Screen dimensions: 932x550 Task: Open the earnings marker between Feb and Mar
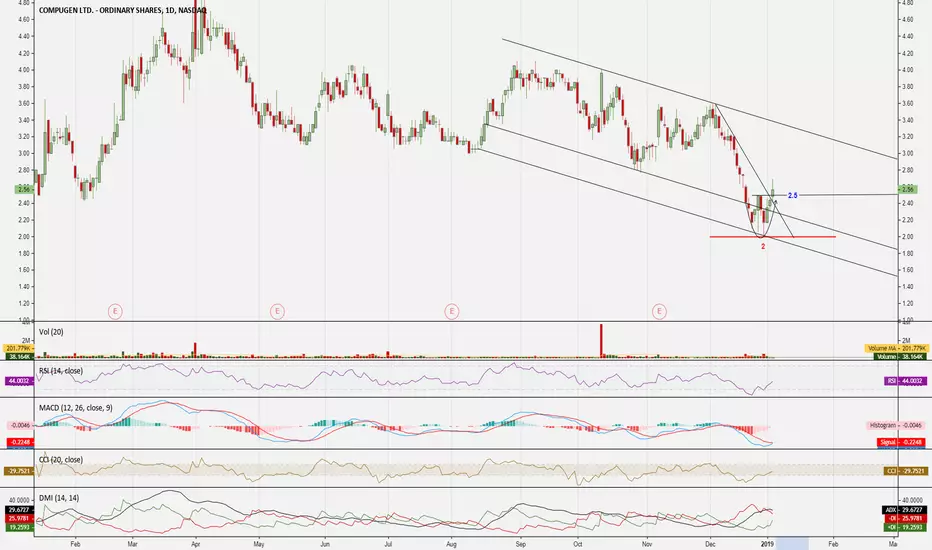(115, 311)
